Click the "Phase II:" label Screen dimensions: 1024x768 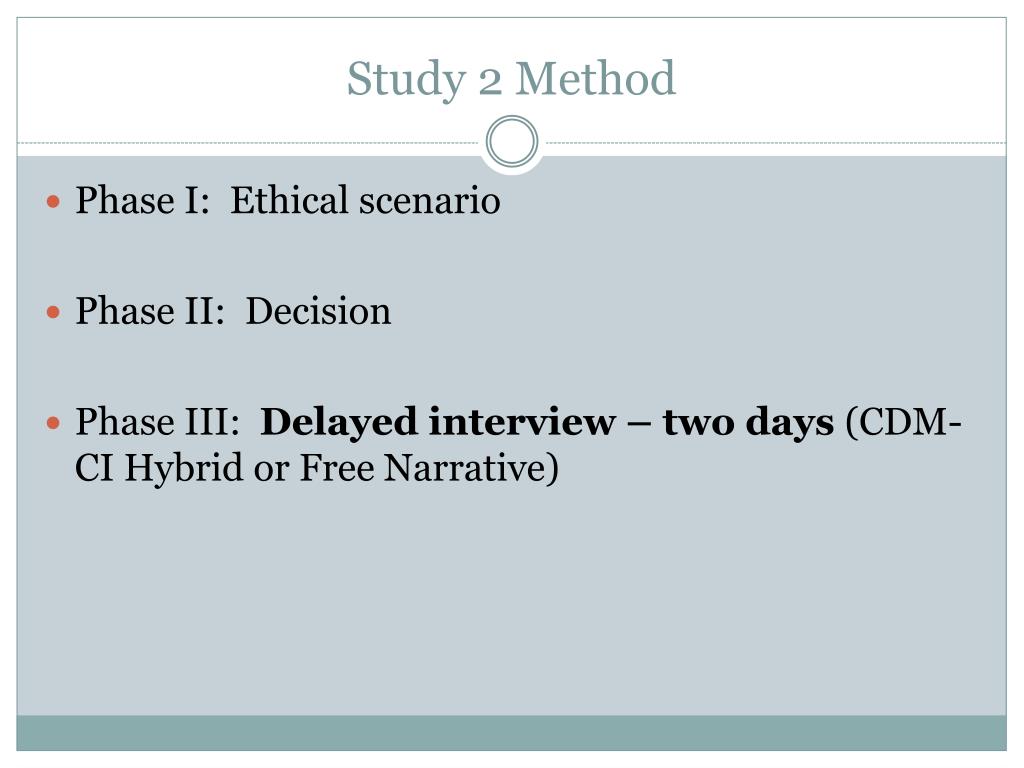150,311
